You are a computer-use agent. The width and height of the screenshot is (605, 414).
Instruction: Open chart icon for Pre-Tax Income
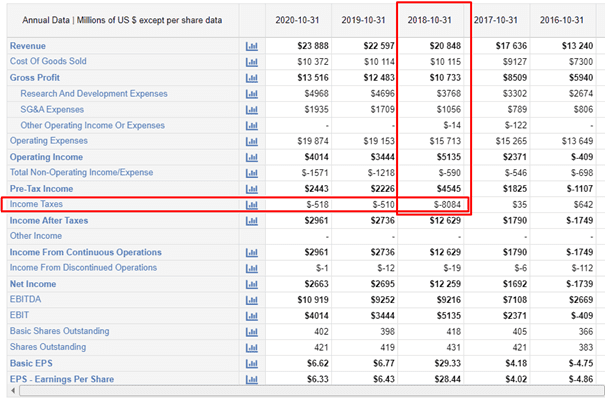click(251, 189)
